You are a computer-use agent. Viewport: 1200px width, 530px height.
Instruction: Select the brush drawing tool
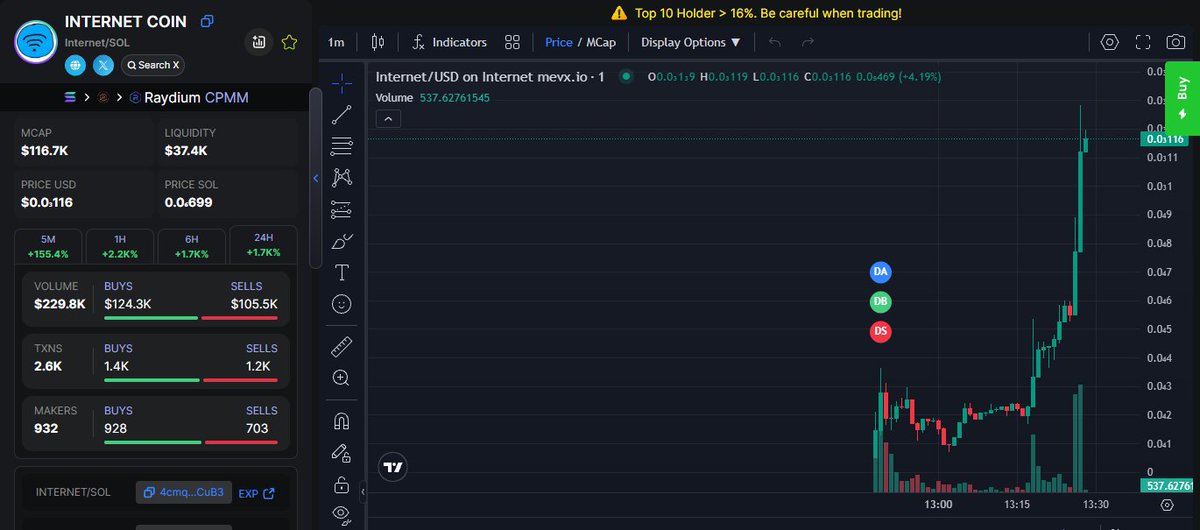341,241
